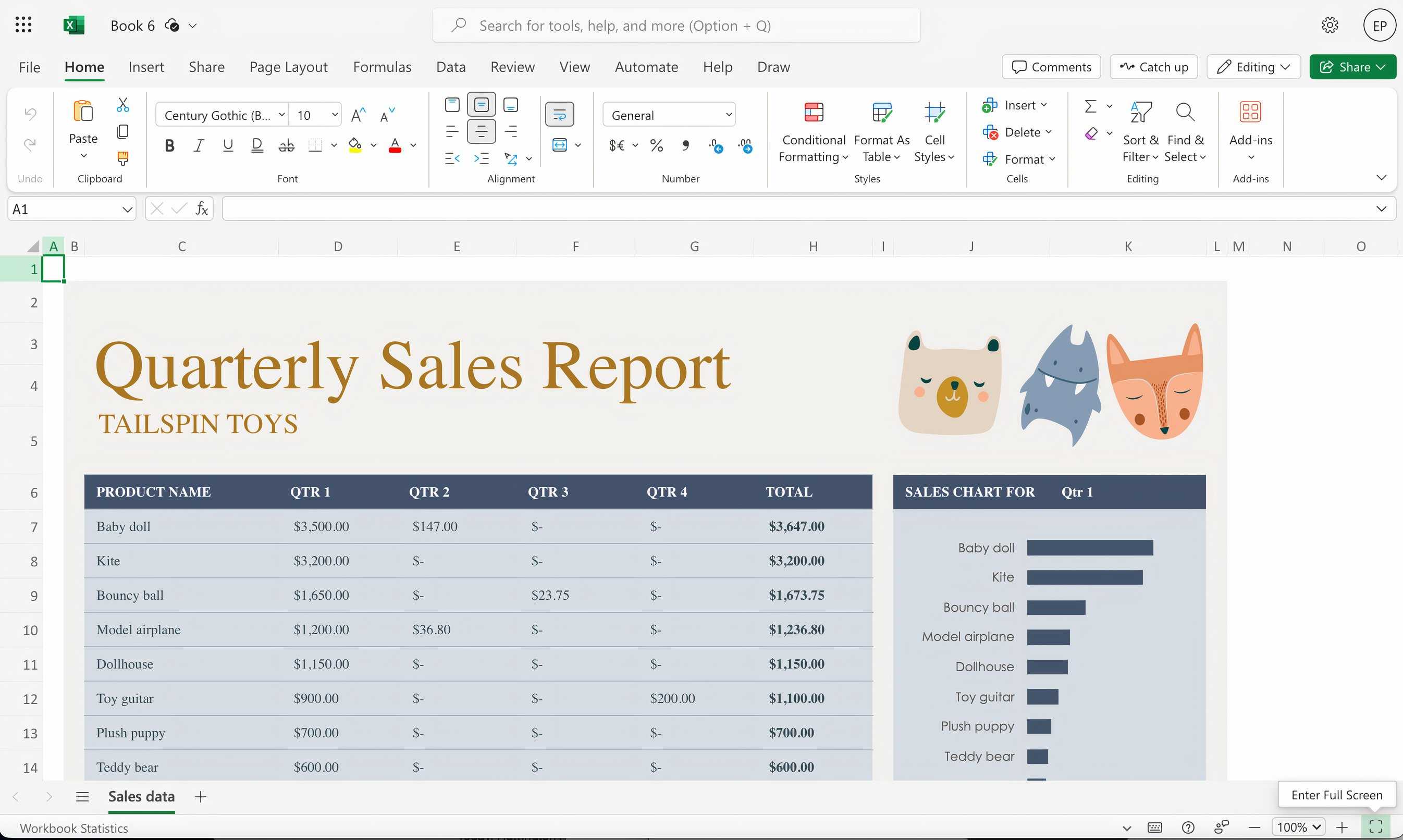This screenshot has width=1403, height=840.
Task: Click Decrease Decimal icon
Action: point(745,146)
